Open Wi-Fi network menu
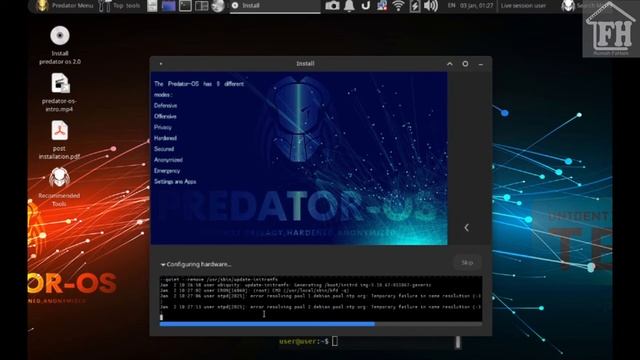The height and width of the screenshot is (360, 640). point(398,6)
